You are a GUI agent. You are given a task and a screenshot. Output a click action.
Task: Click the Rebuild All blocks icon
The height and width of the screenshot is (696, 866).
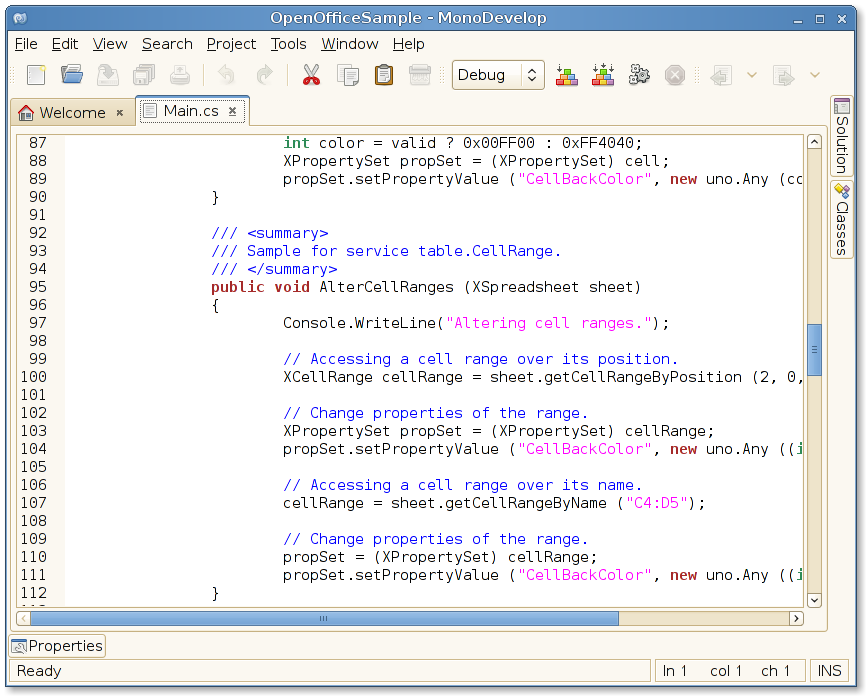point(603,75)
